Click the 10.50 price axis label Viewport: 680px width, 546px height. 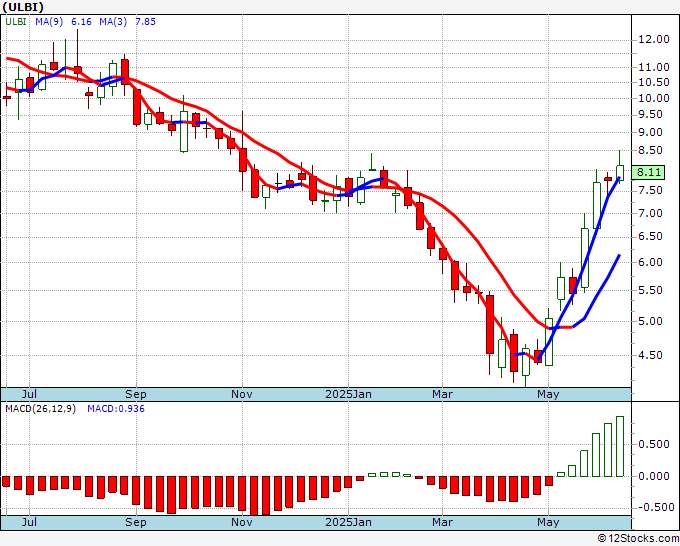pos(654,82)
